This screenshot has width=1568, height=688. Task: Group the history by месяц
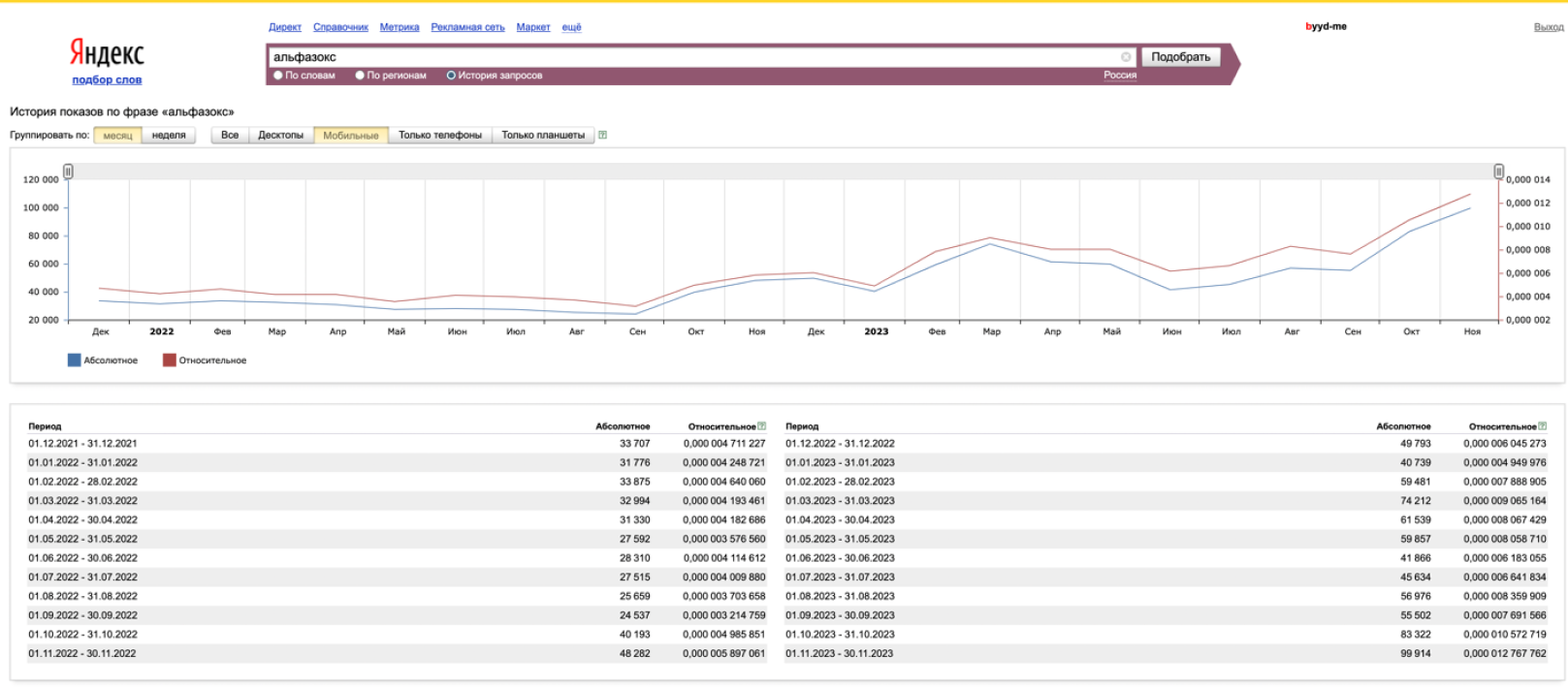[117, 136]
